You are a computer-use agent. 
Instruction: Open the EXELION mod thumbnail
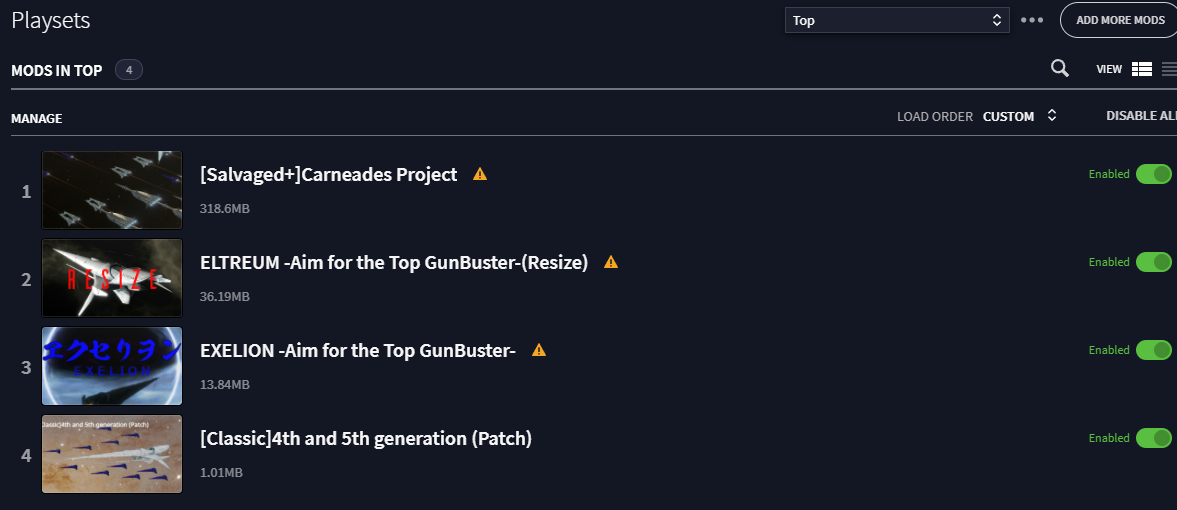click(x=112, y=367)
